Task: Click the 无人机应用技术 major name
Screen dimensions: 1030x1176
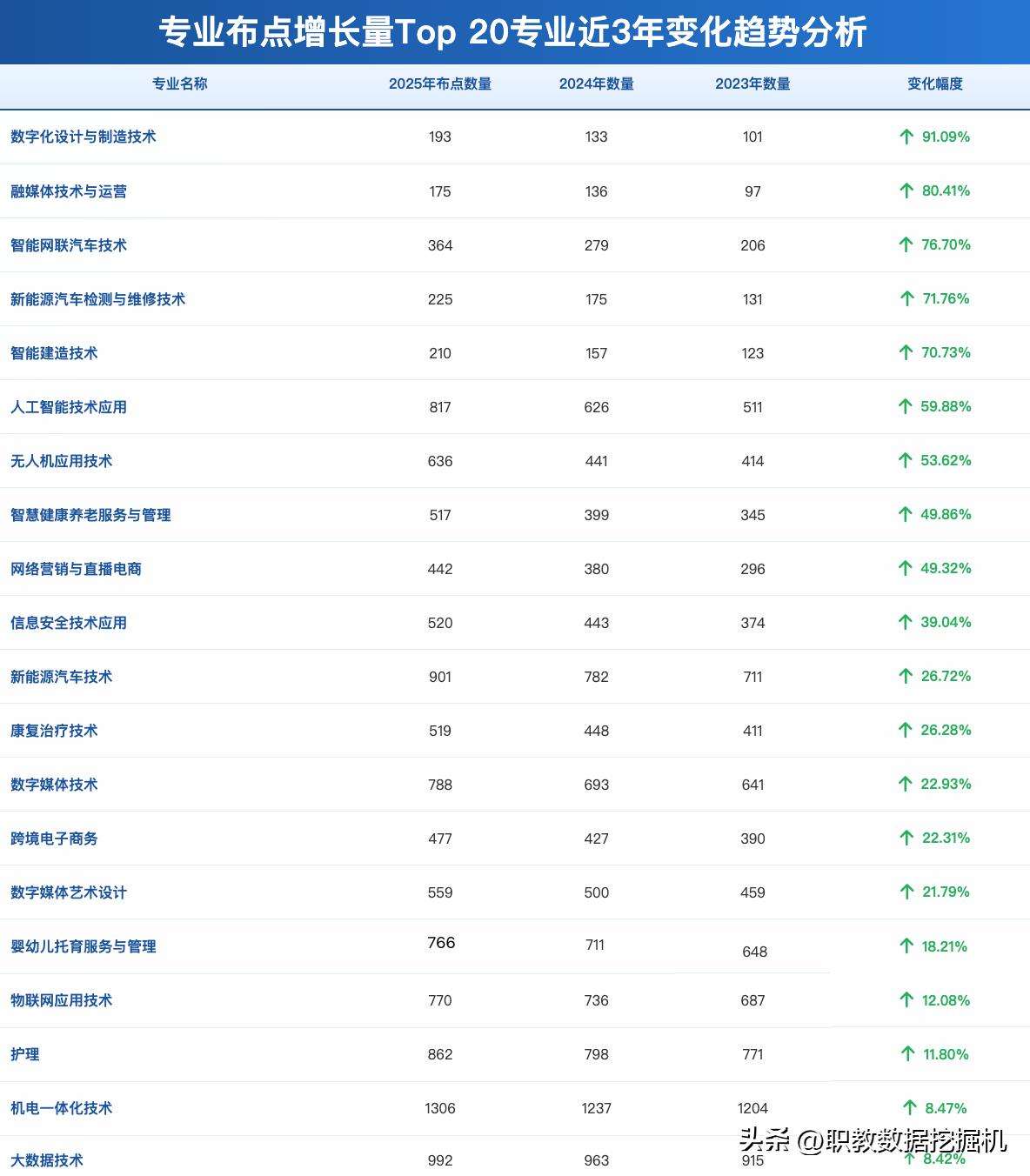Action: 62,461
